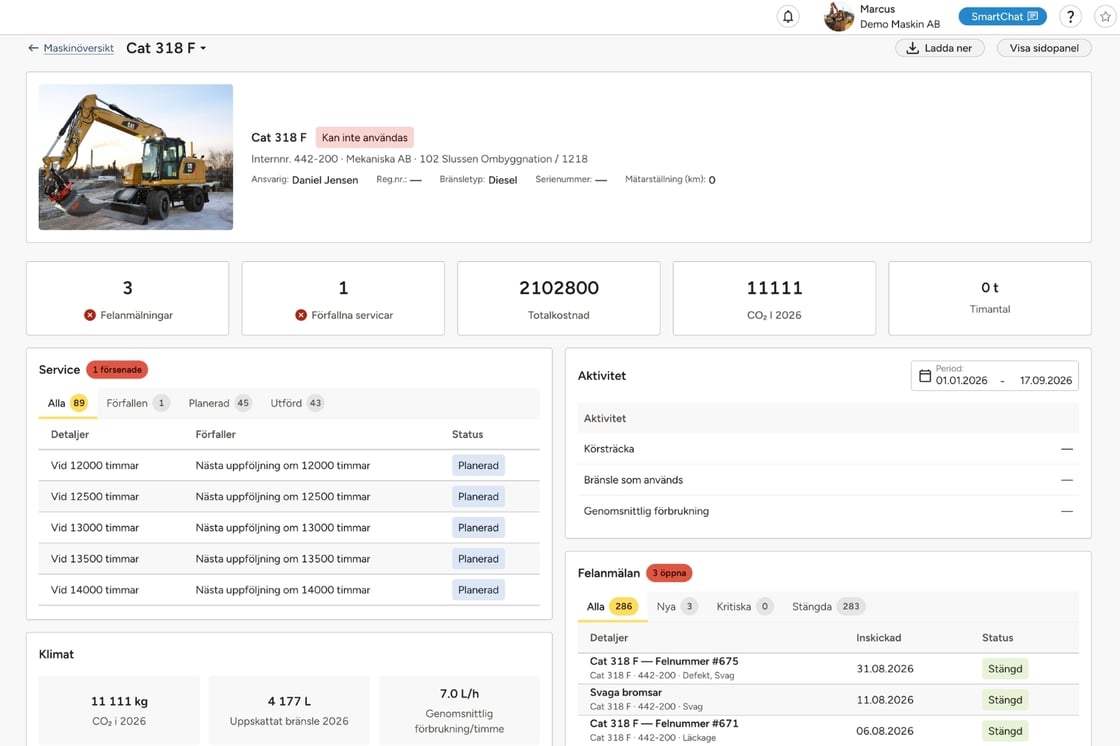1120x746 pixels.
Task: Open the Totalkostnad summary card
Action: click(559, 298)
